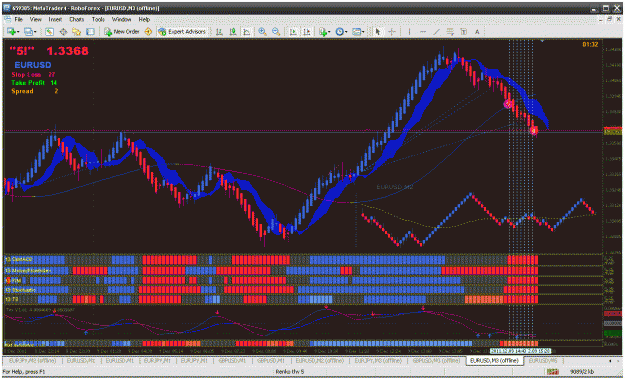This screenshot has width=625, height=378.
Task: Select the arrow cursor tool
Action: (x=378, y=32)
